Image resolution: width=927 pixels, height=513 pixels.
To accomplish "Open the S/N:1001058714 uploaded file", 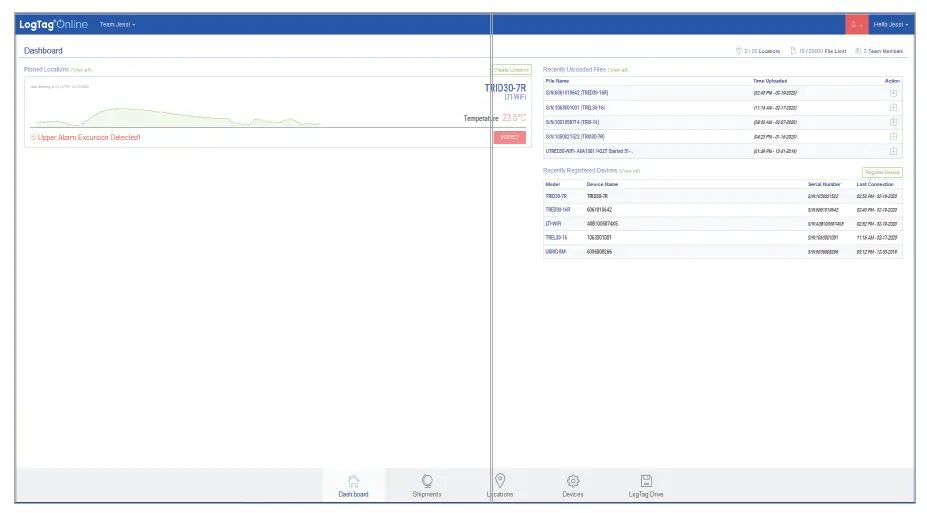I will click(572, 122).
